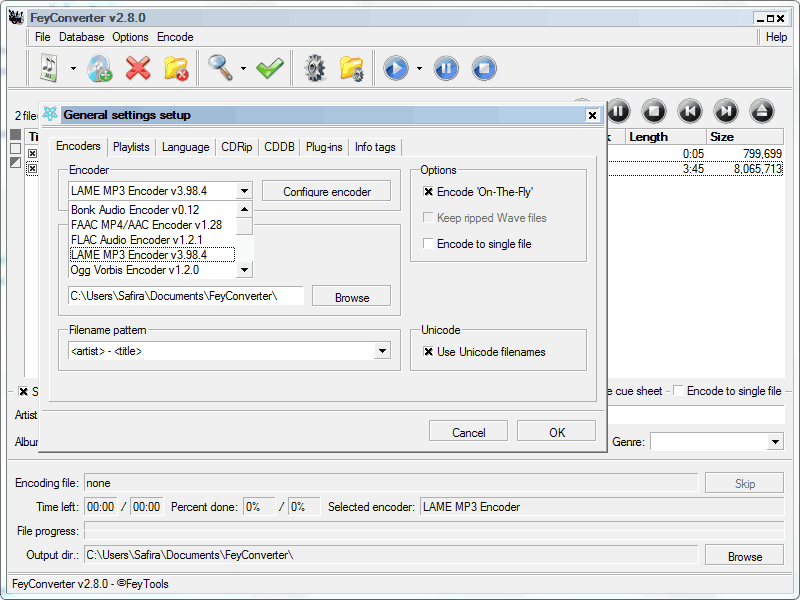The width and height of the screenshot is (800, 600).
Task: Collapse the LAME MP3 Encoder combo box
Action: [244, 191]
